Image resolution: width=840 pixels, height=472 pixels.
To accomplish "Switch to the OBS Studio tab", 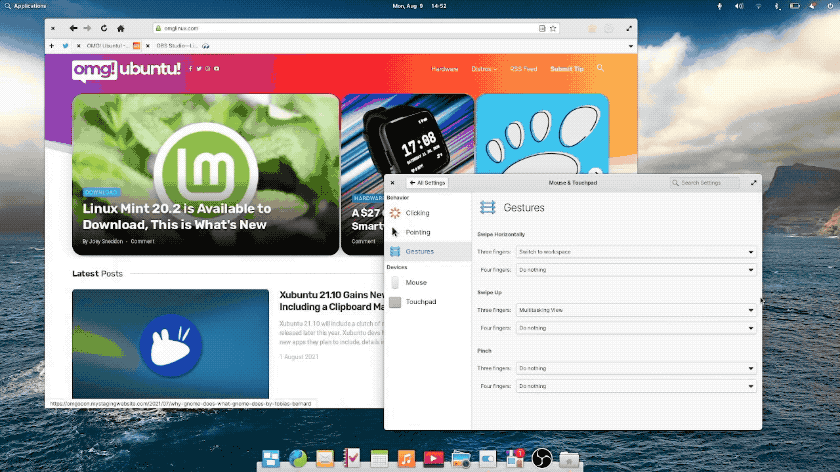I will pos(177,46).
